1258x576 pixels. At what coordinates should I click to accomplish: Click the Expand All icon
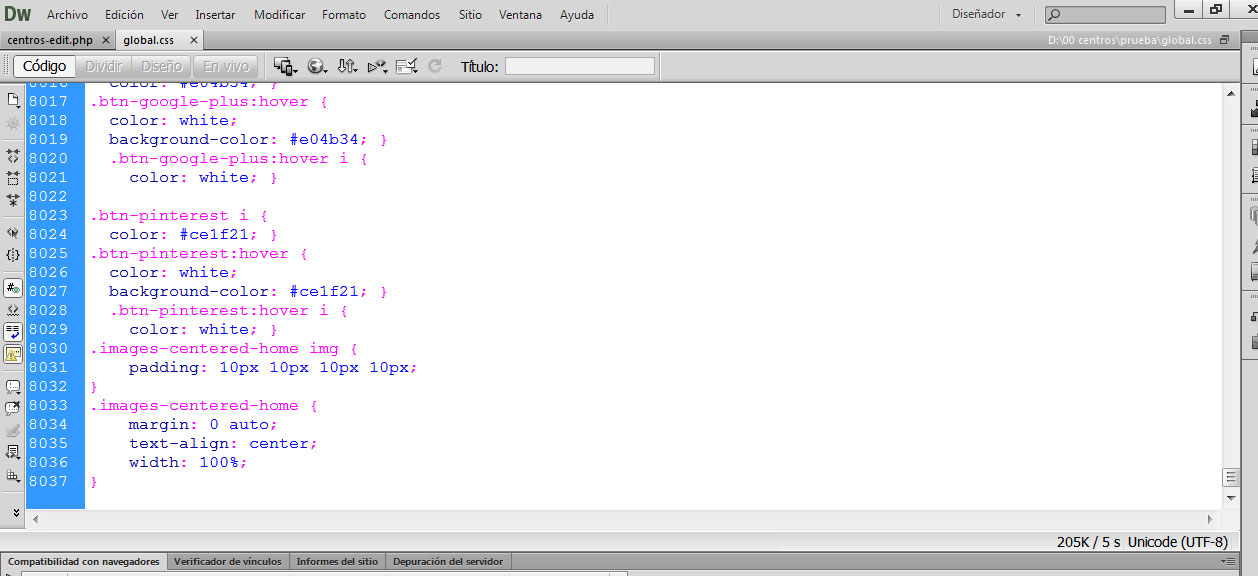coord(13,200)
